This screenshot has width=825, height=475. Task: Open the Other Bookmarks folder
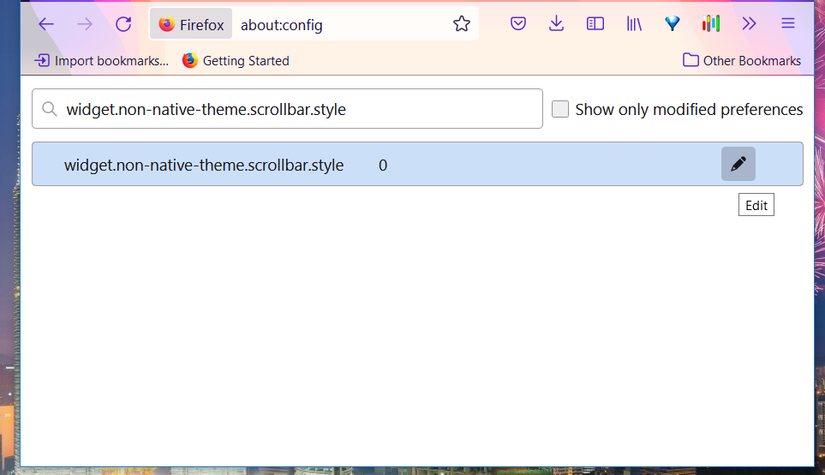tap(741, 61)
